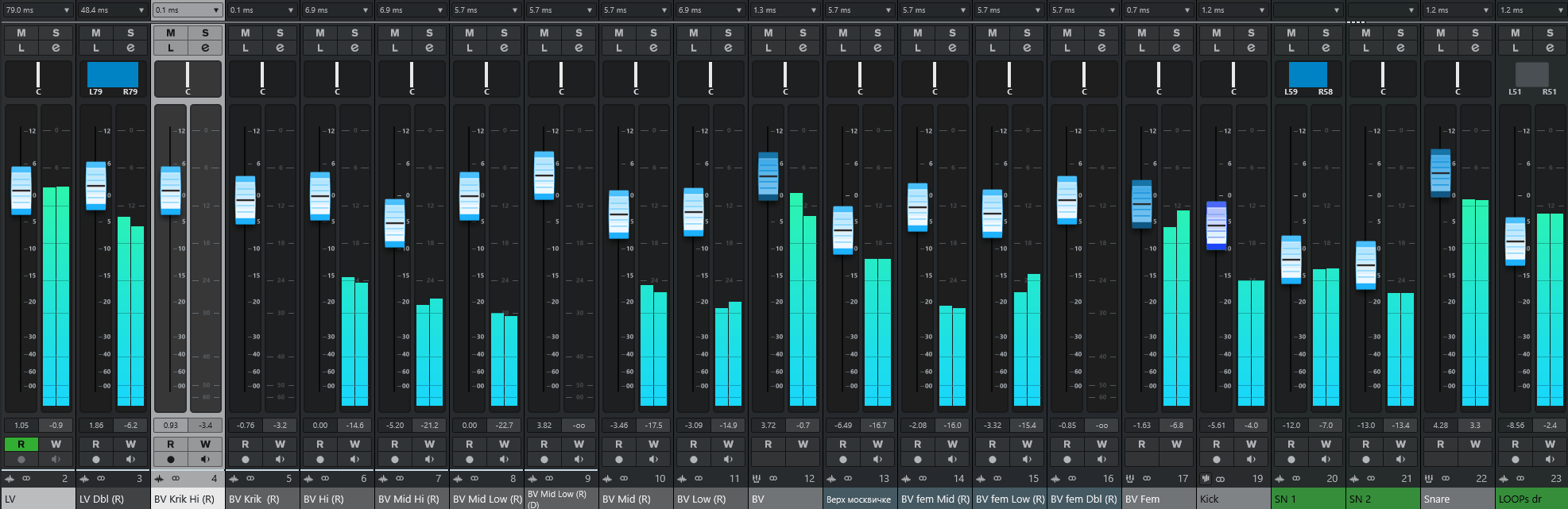Select the Верх москвичке channel name
The image size is (1568, 509).
(x=860, y=499)
